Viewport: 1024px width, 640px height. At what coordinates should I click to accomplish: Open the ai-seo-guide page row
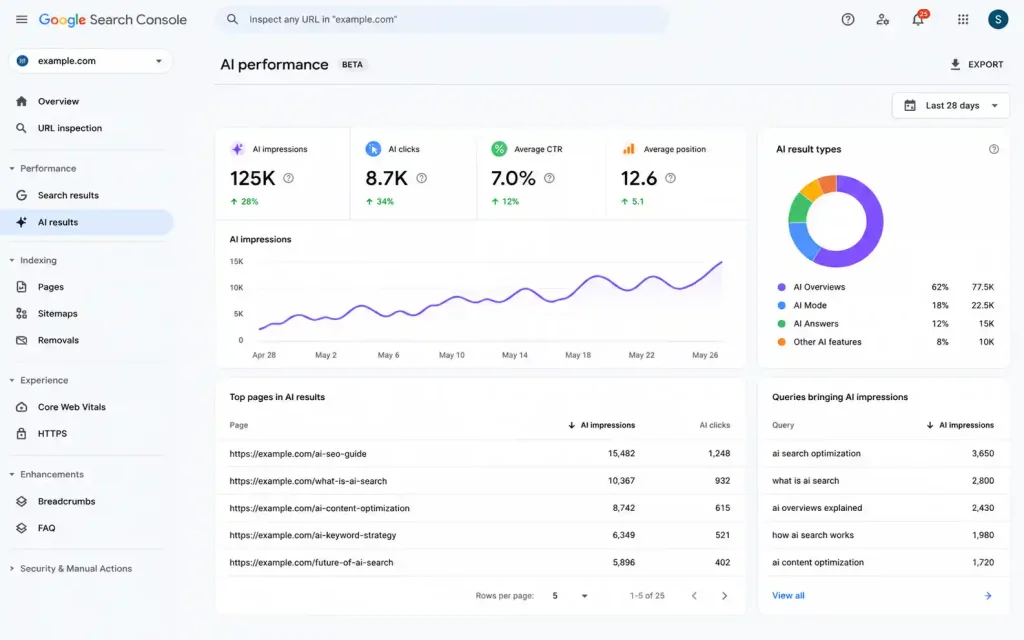(479, 453)
